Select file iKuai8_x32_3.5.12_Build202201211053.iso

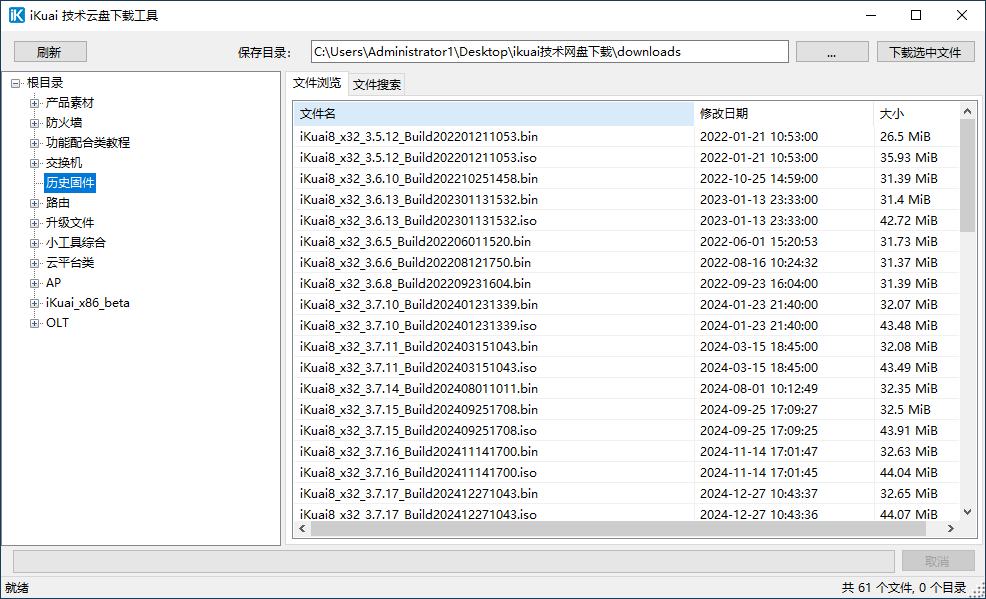(x=418, y=158)
